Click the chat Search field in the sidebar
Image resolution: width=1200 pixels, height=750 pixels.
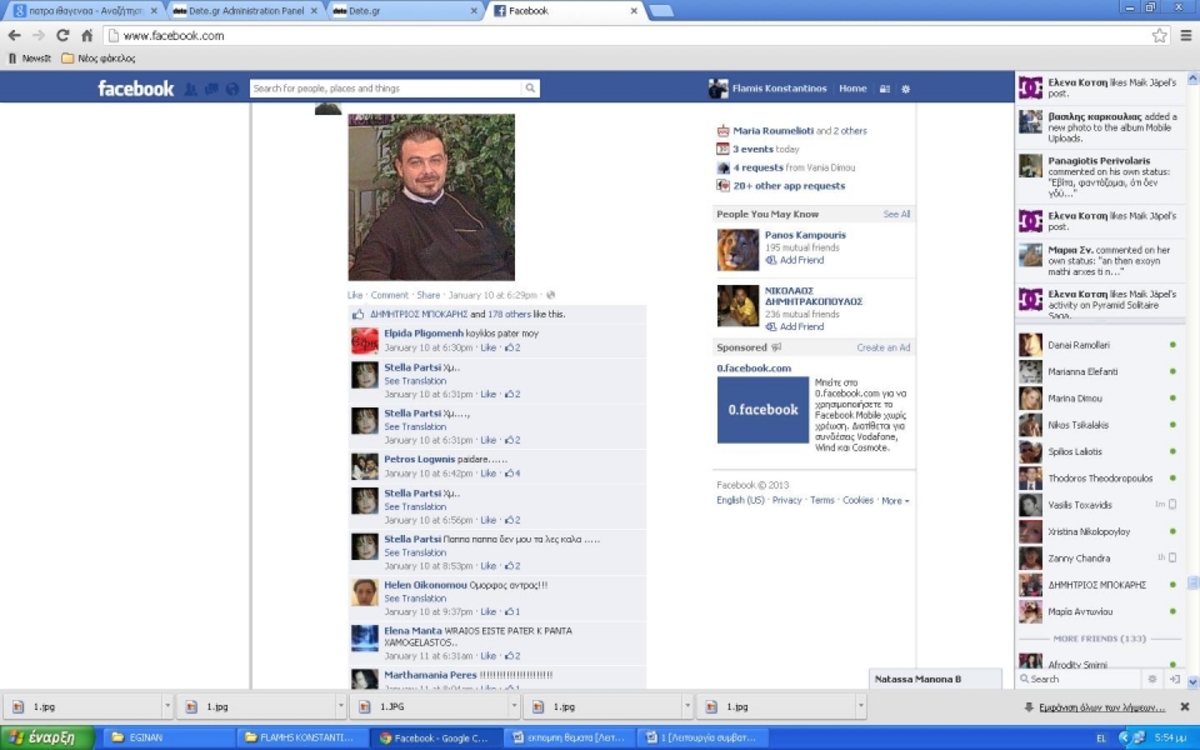coord(1080,679)
